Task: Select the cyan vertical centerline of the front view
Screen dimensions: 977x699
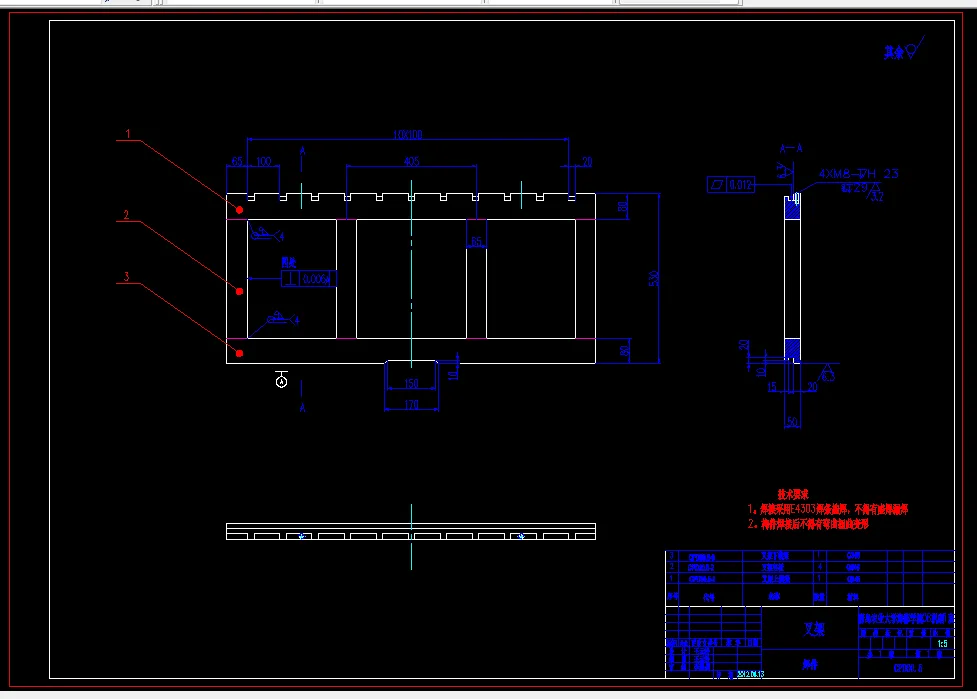Action: [x=411, y=274]
